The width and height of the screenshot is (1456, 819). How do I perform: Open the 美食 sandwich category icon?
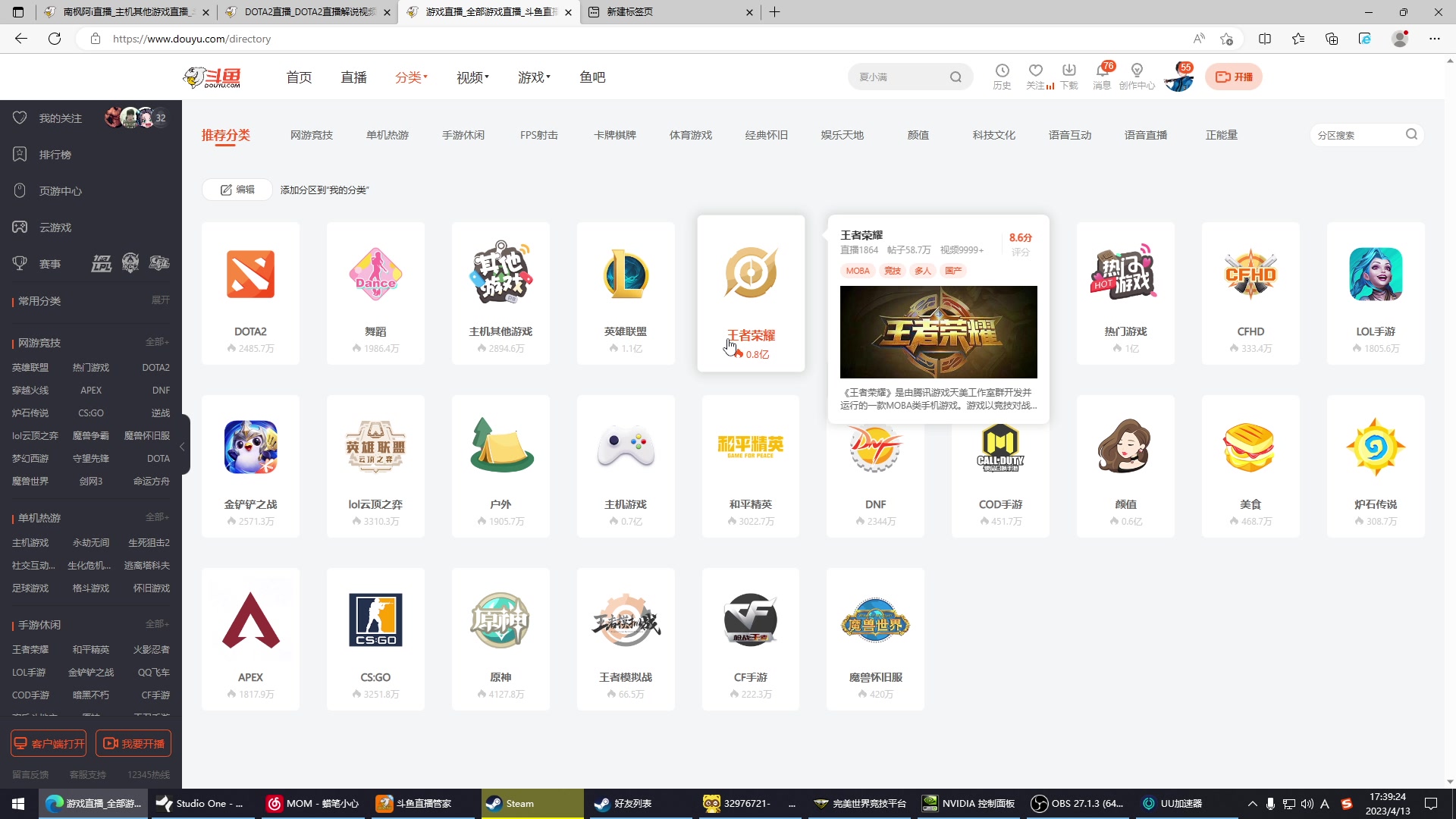pos(1250,447)
